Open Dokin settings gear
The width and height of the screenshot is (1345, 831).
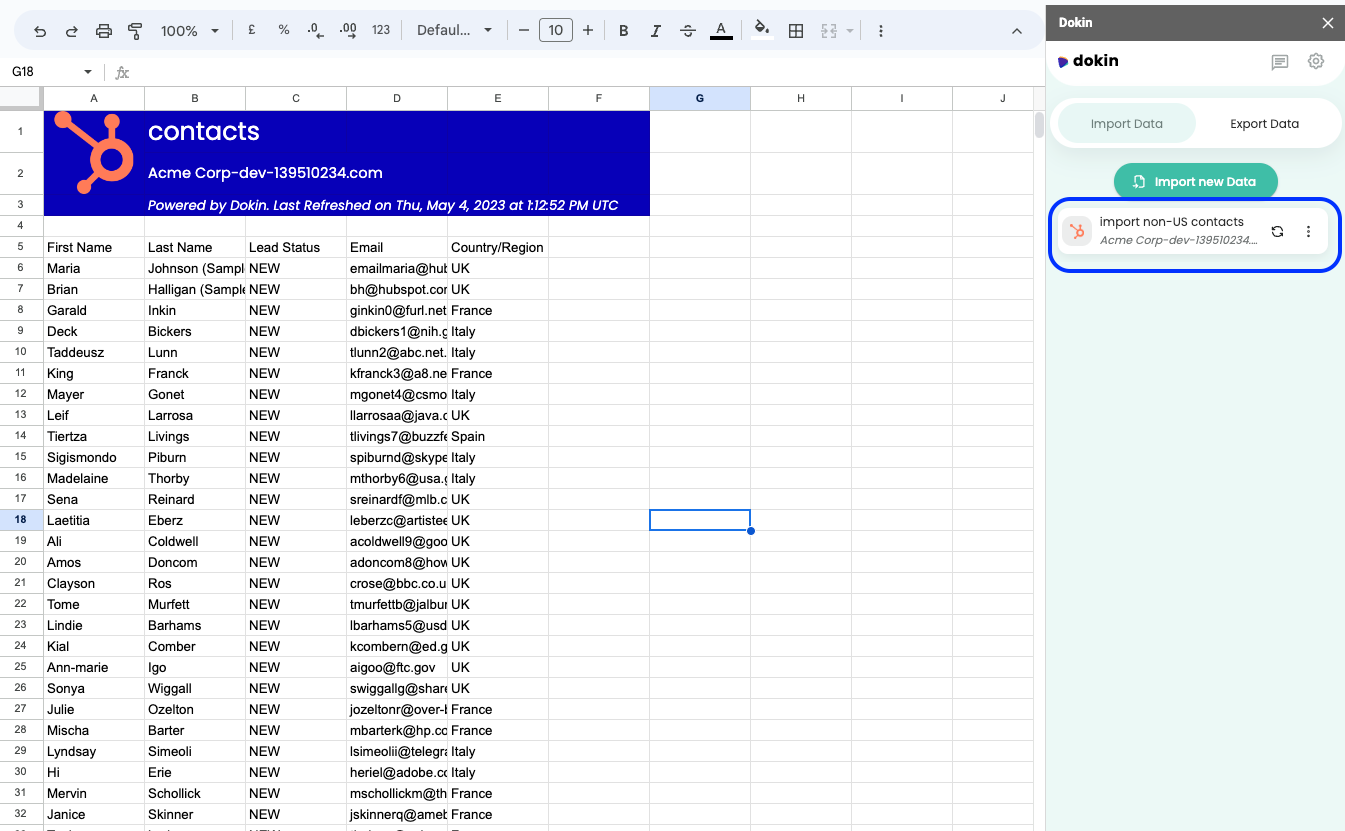pyautogui.click(x=1316, y=61)
